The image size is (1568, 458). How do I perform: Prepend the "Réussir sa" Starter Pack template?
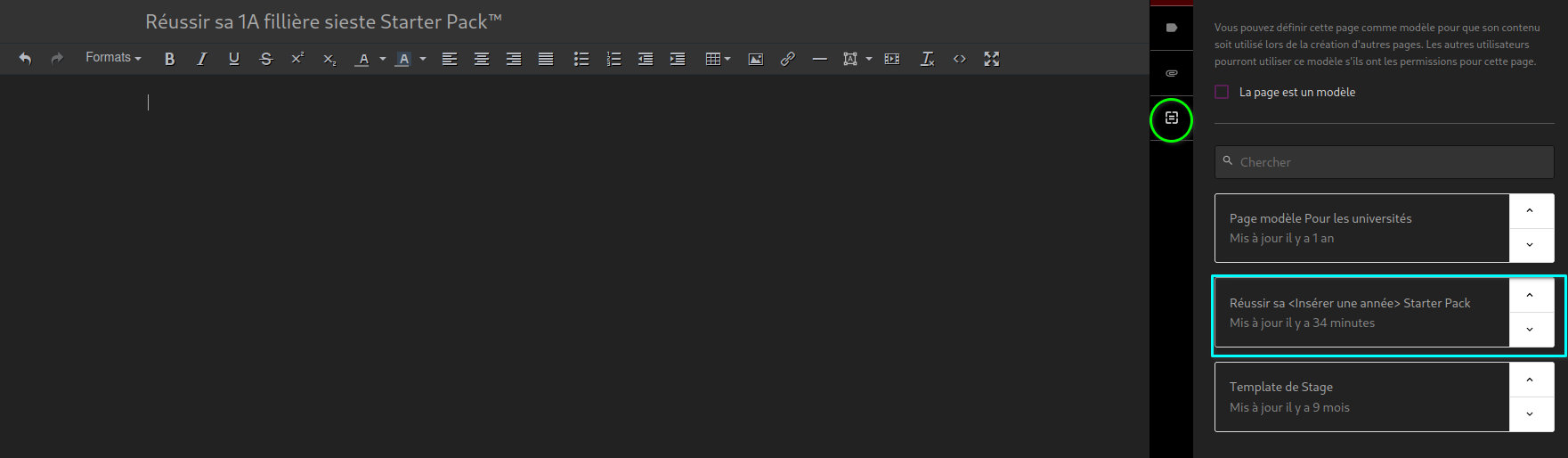1530,296
